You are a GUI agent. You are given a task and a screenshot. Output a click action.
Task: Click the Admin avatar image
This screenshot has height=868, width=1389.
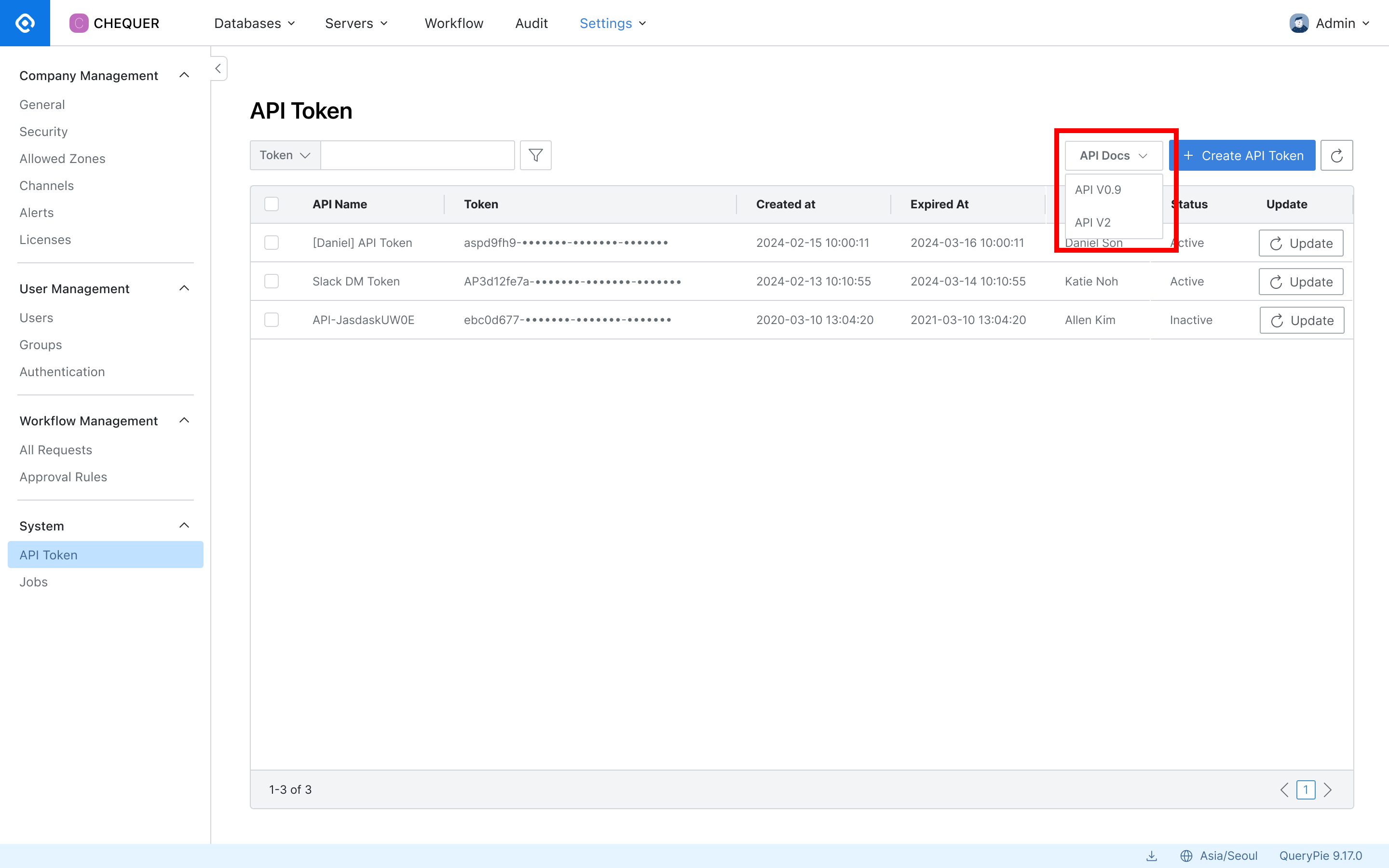(1299, 23)
